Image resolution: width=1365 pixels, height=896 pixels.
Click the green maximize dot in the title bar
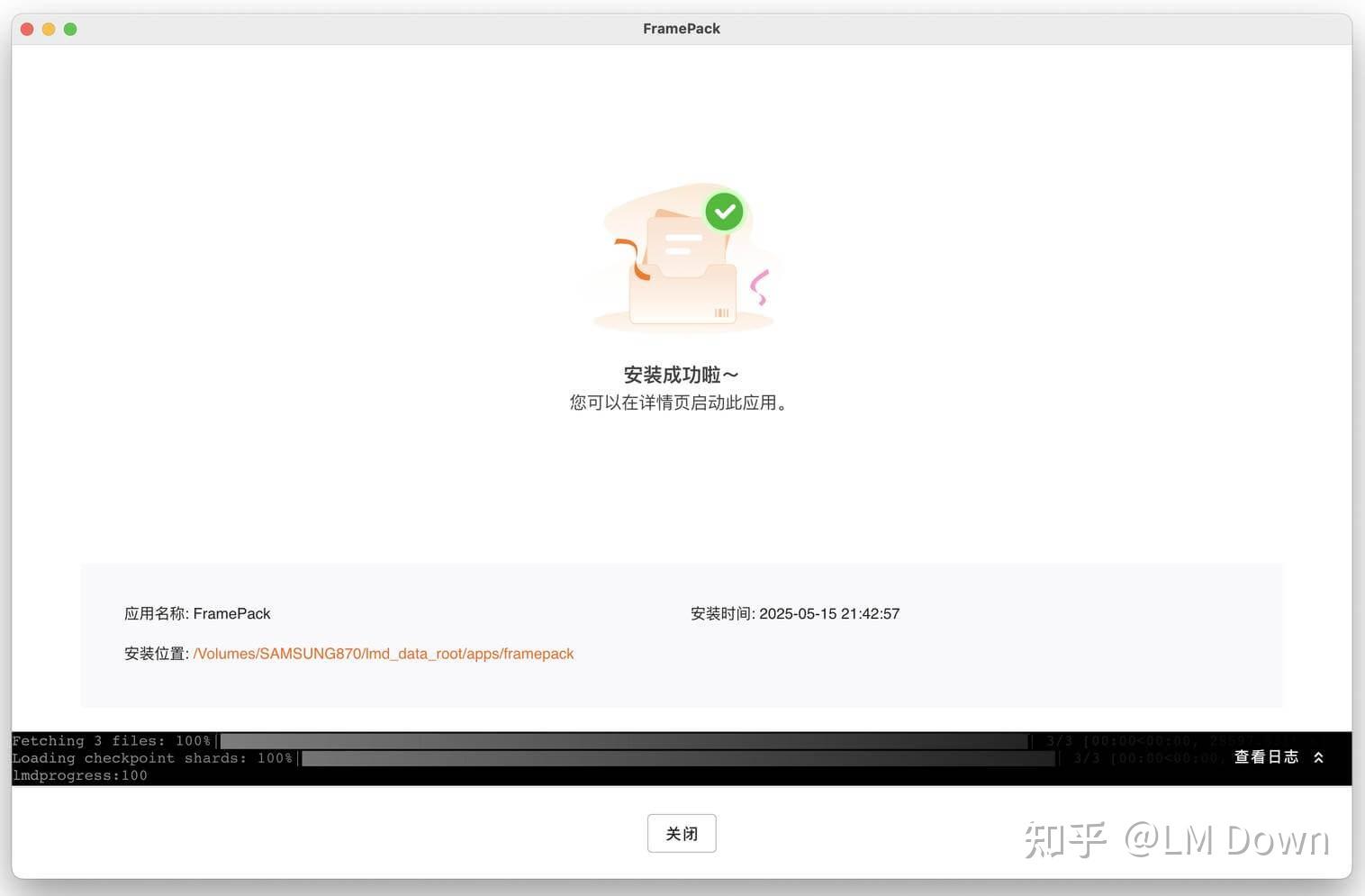(70, 29)
